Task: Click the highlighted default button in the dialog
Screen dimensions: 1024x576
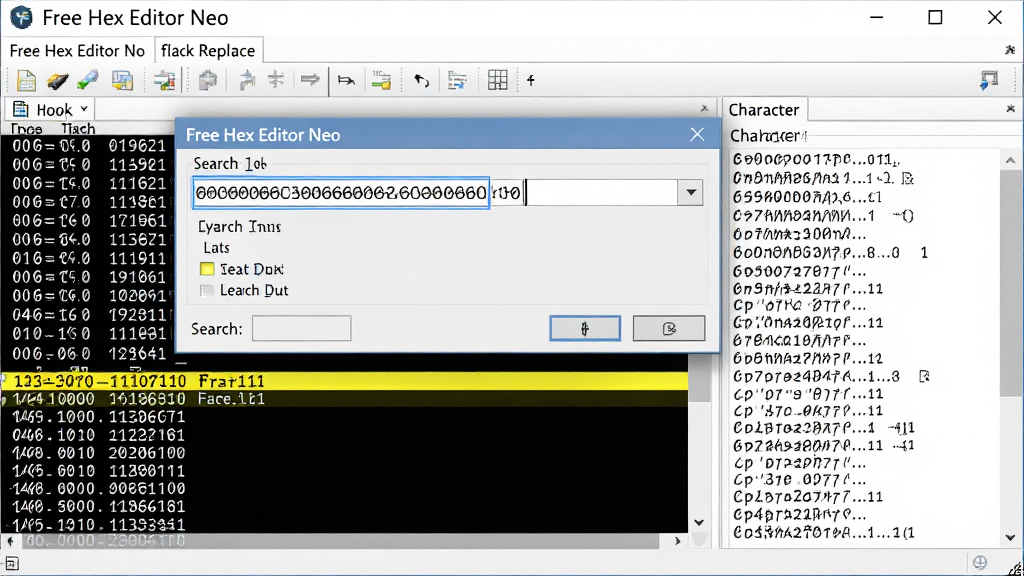Action: click(x=585, y=328)
